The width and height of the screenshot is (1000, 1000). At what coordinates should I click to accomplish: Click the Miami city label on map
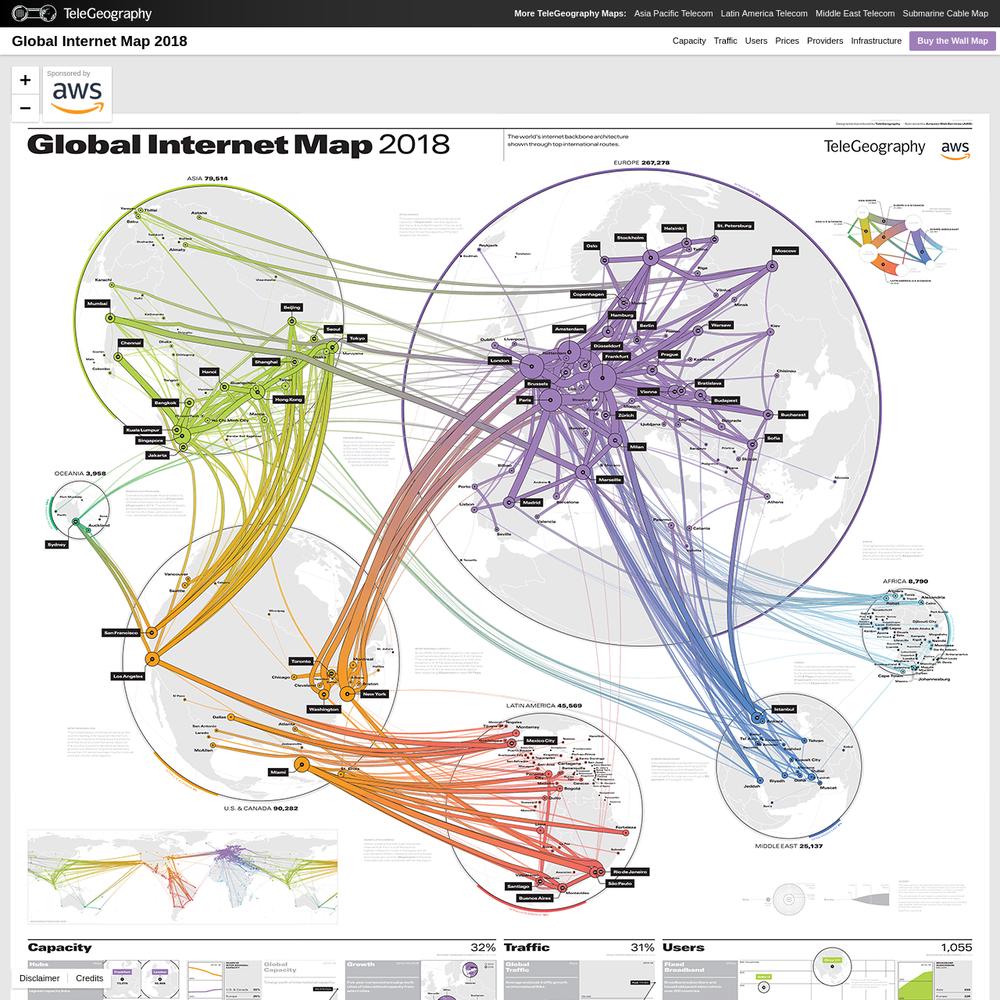click(x=278, y=772)
